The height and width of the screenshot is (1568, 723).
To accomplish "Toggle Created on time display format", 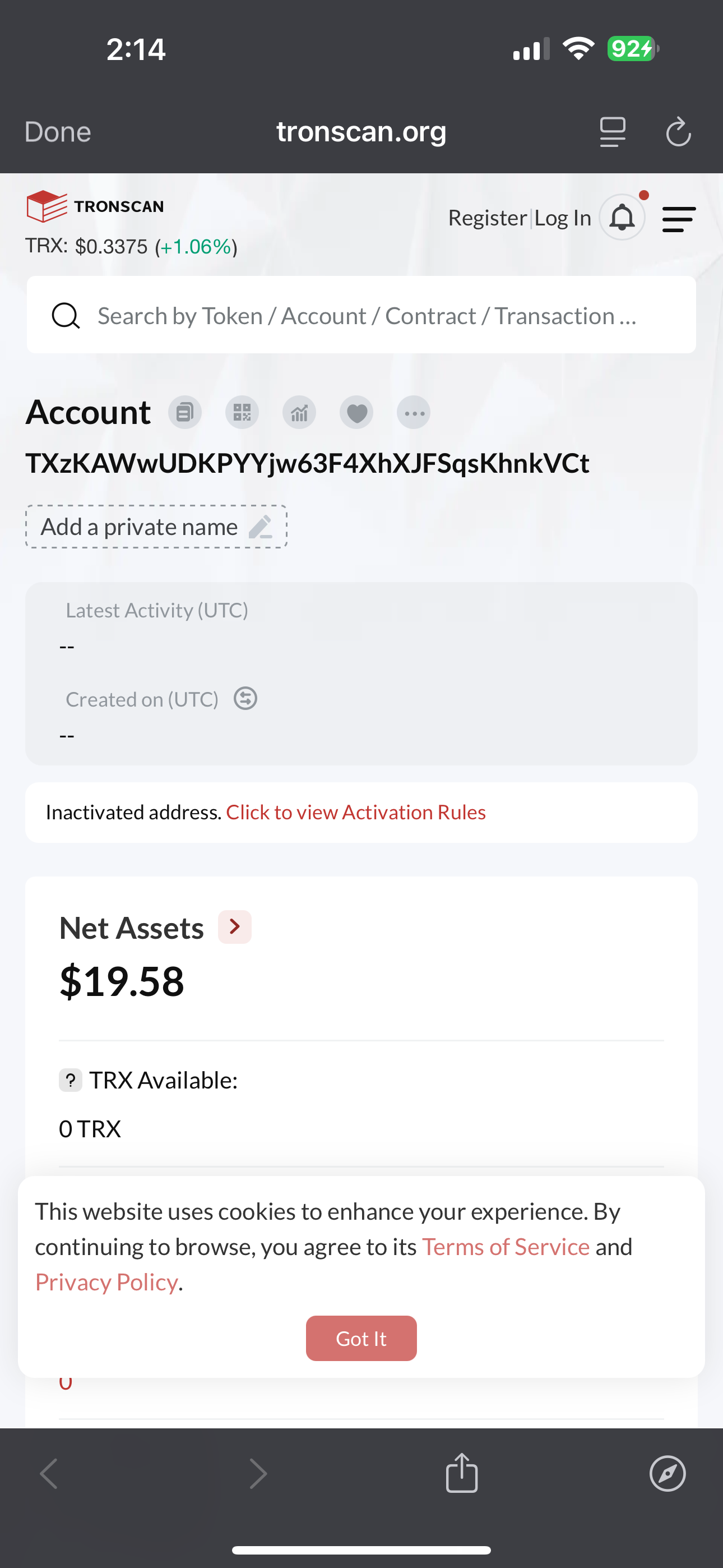I will pos(245,698).
